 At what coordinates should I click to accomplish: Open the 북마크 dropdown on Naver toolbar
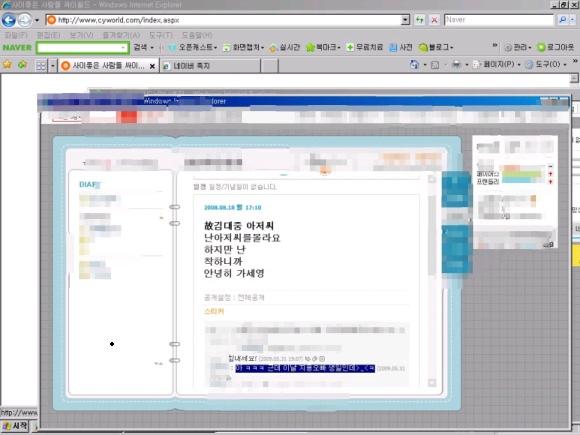point(323,47)
